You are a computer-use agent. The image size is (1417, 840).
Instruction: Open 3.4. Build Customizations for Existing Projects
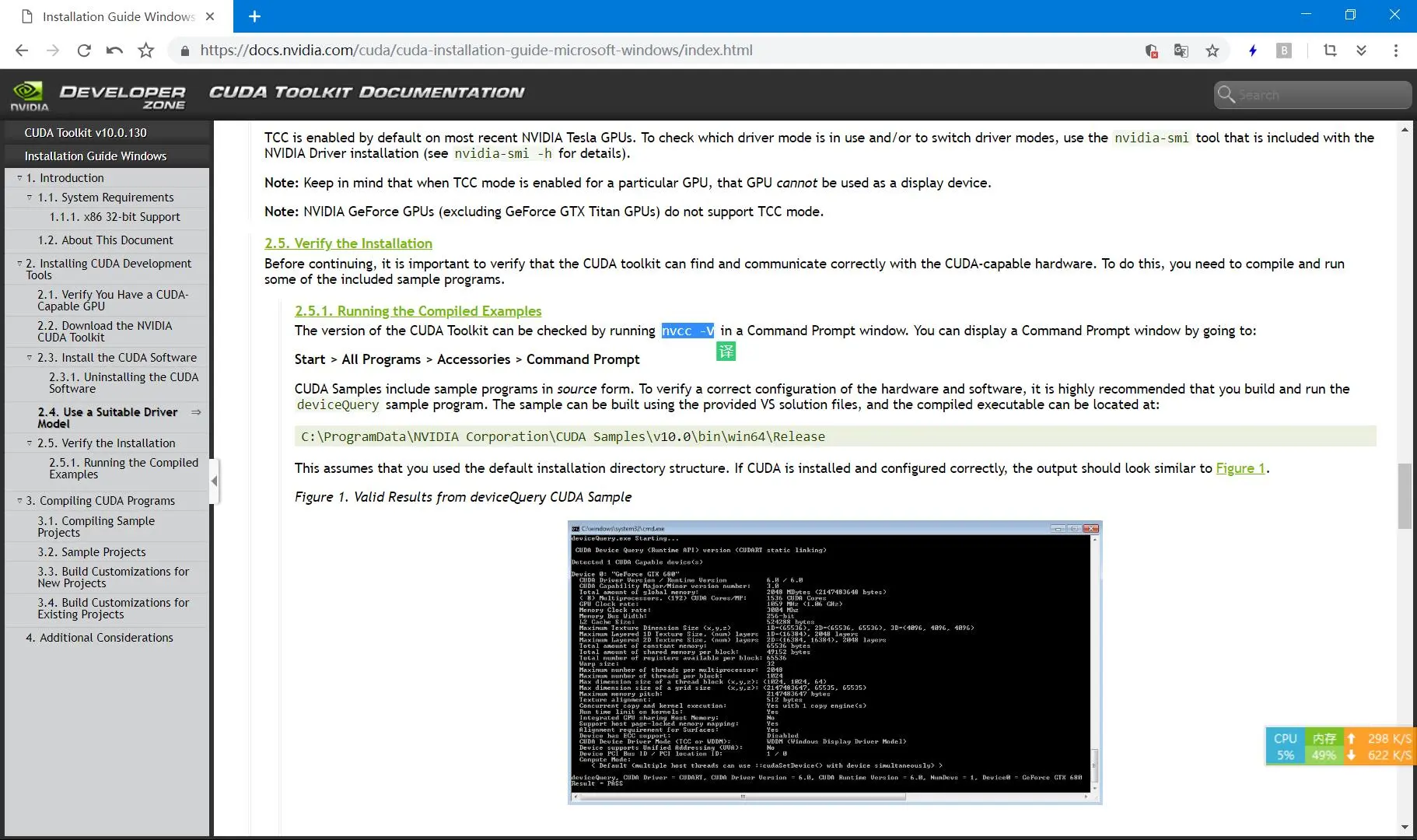point(113,608)
